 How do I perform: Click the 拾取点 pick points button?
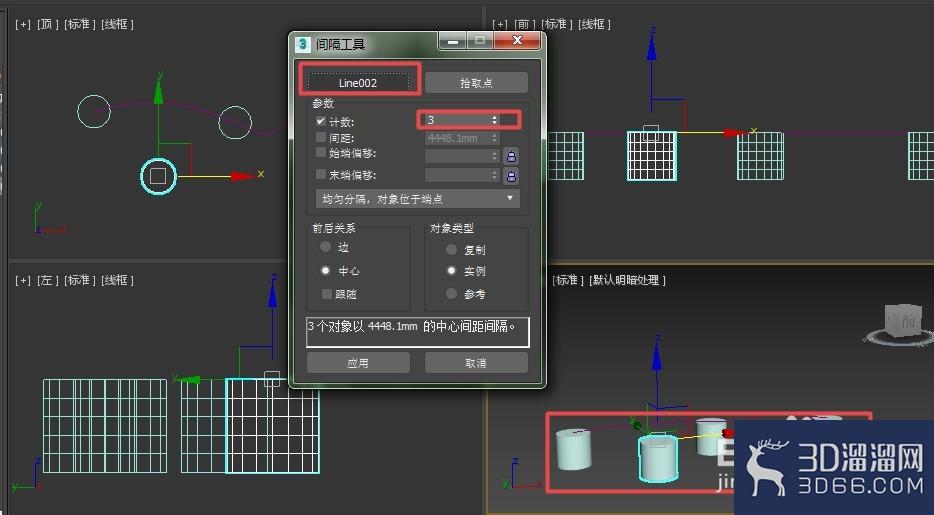pyautogui.click(x=476, y=83)
